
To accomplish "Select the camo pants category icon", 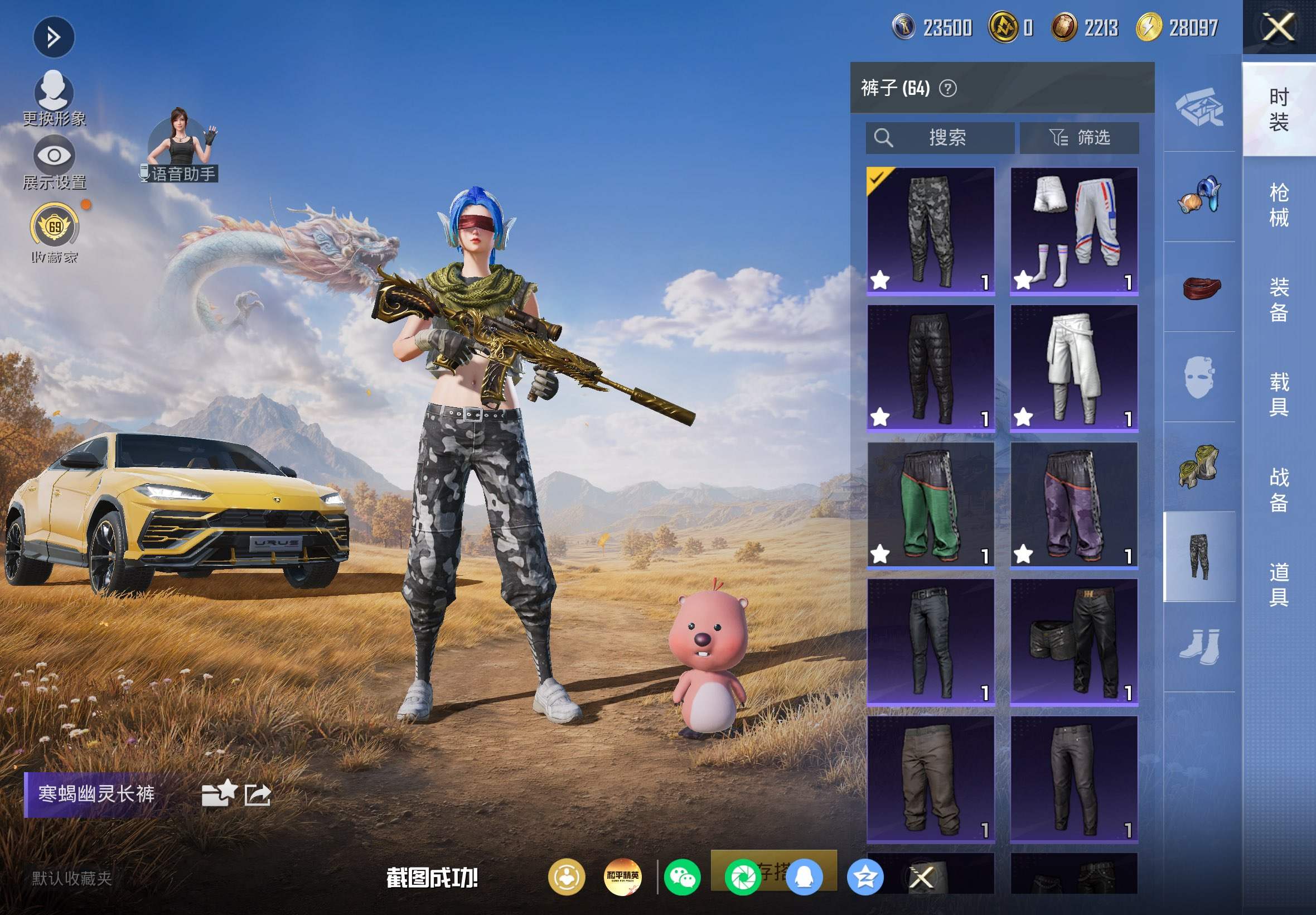I will coord(1199,557).
